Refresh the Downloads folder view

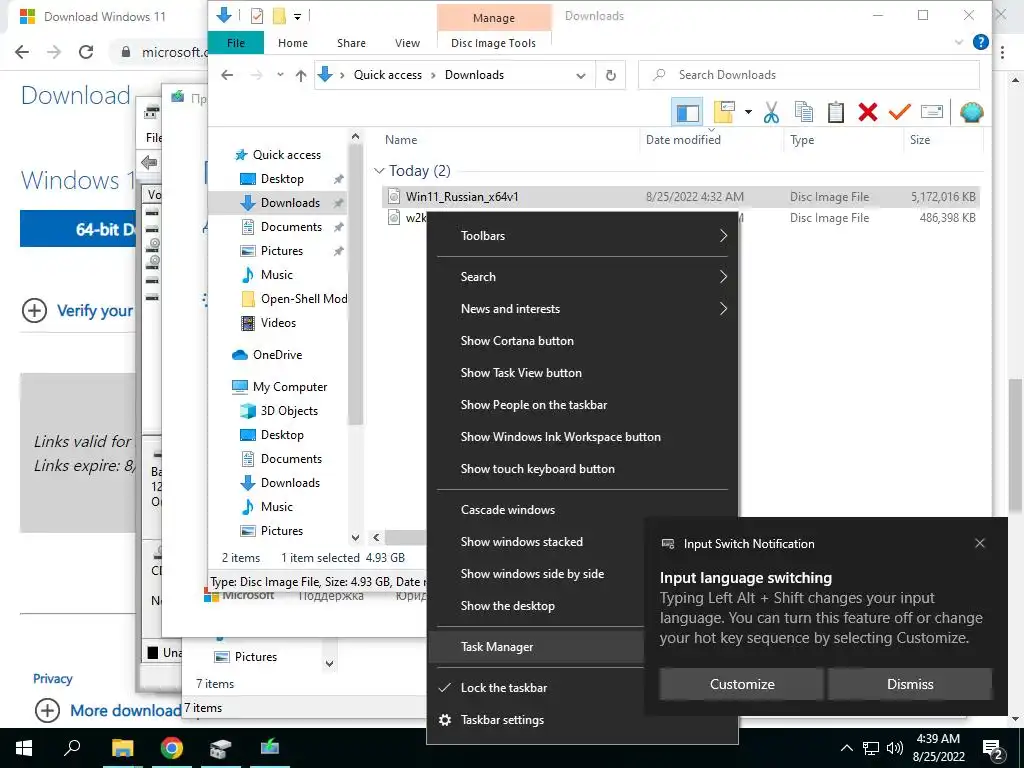point(611,75)
